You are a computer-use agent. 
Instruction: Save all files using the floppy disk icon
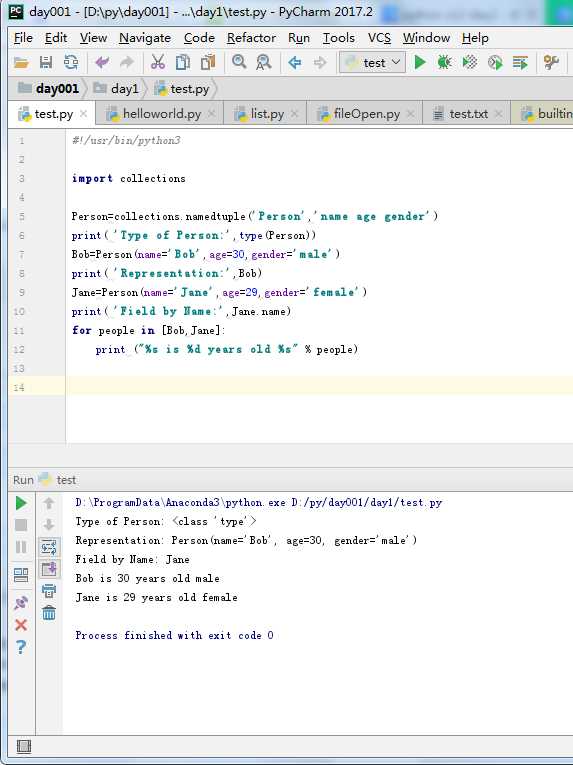46,62
